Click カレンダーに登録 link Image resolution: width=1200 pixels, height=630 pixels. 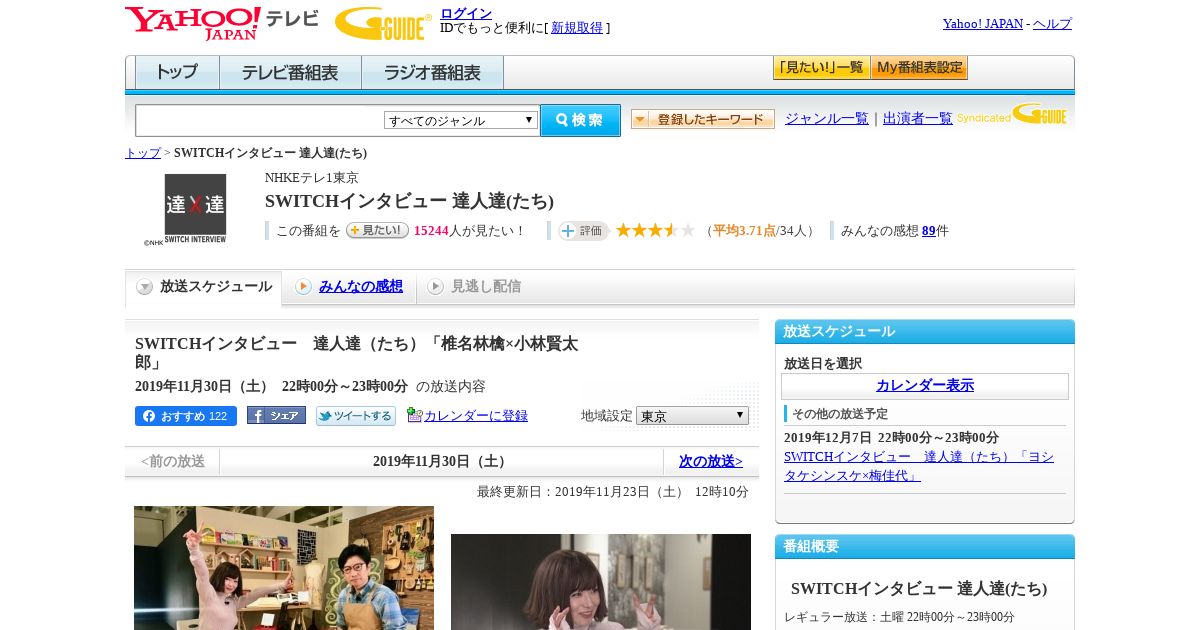pyautogui.click(x=476, y=416)
